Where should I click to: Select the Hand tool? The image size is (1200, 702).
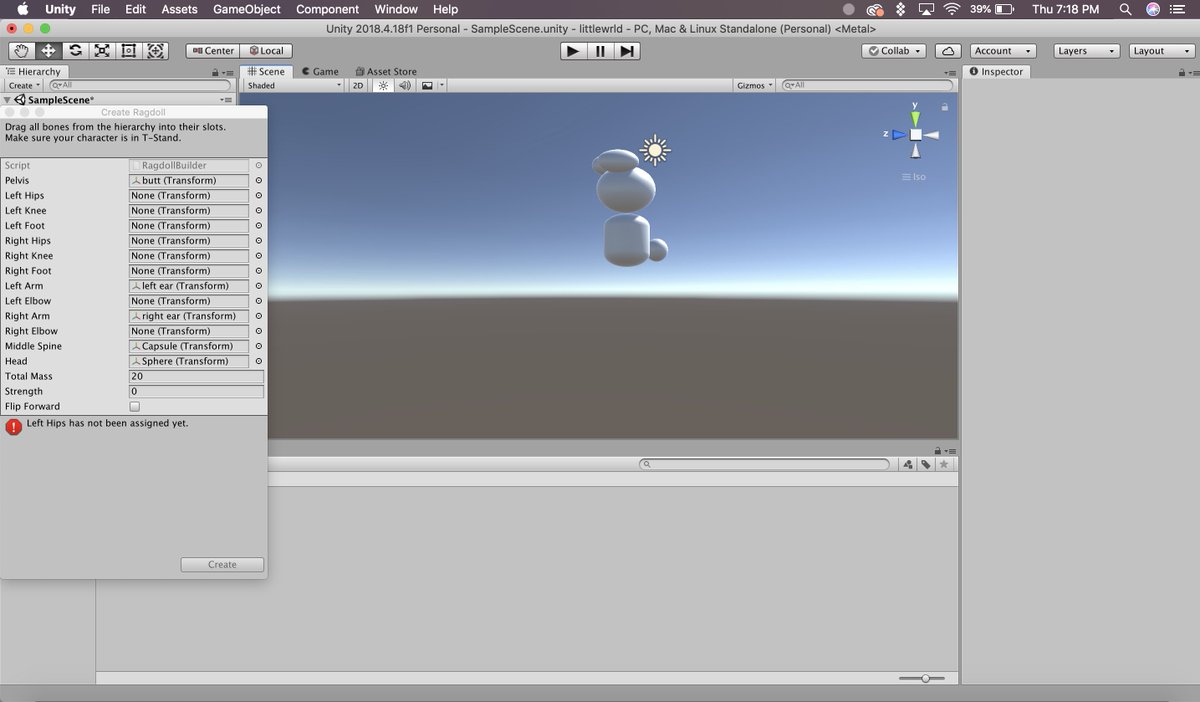[x=21, y=50]
